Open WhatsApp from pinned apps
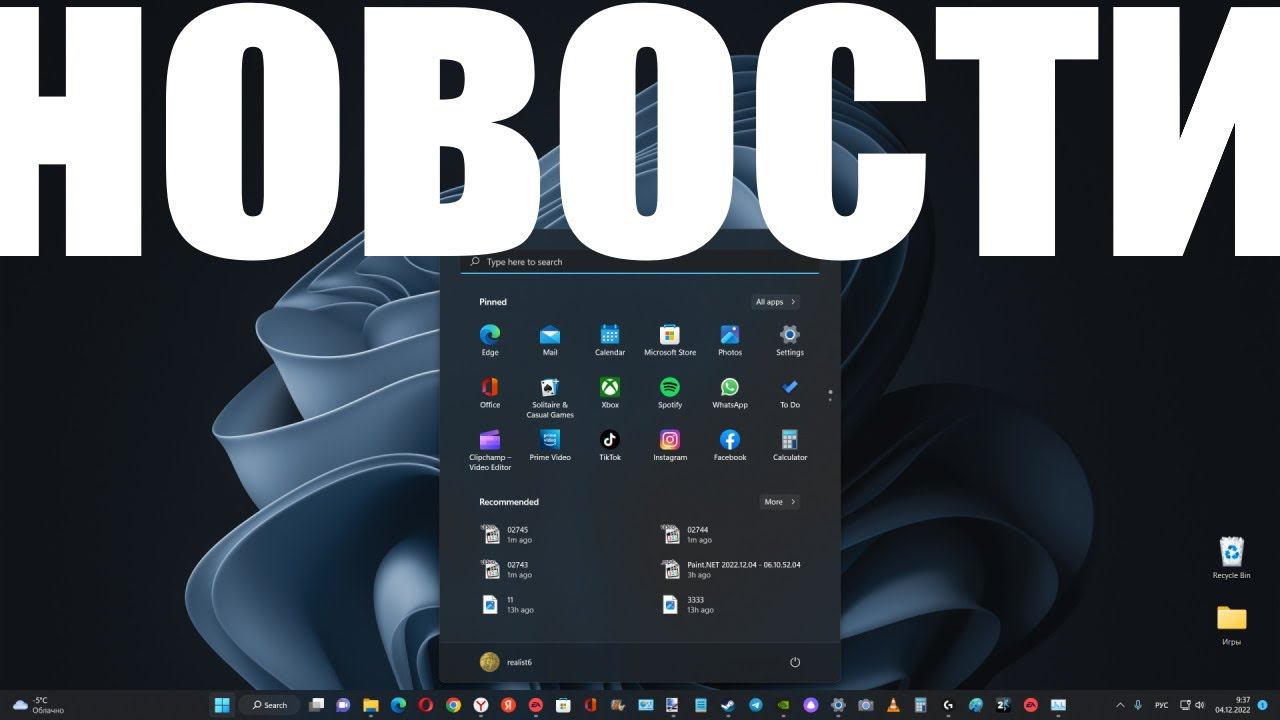Viewport: 1280px width, 720px height. pos(730,393)
